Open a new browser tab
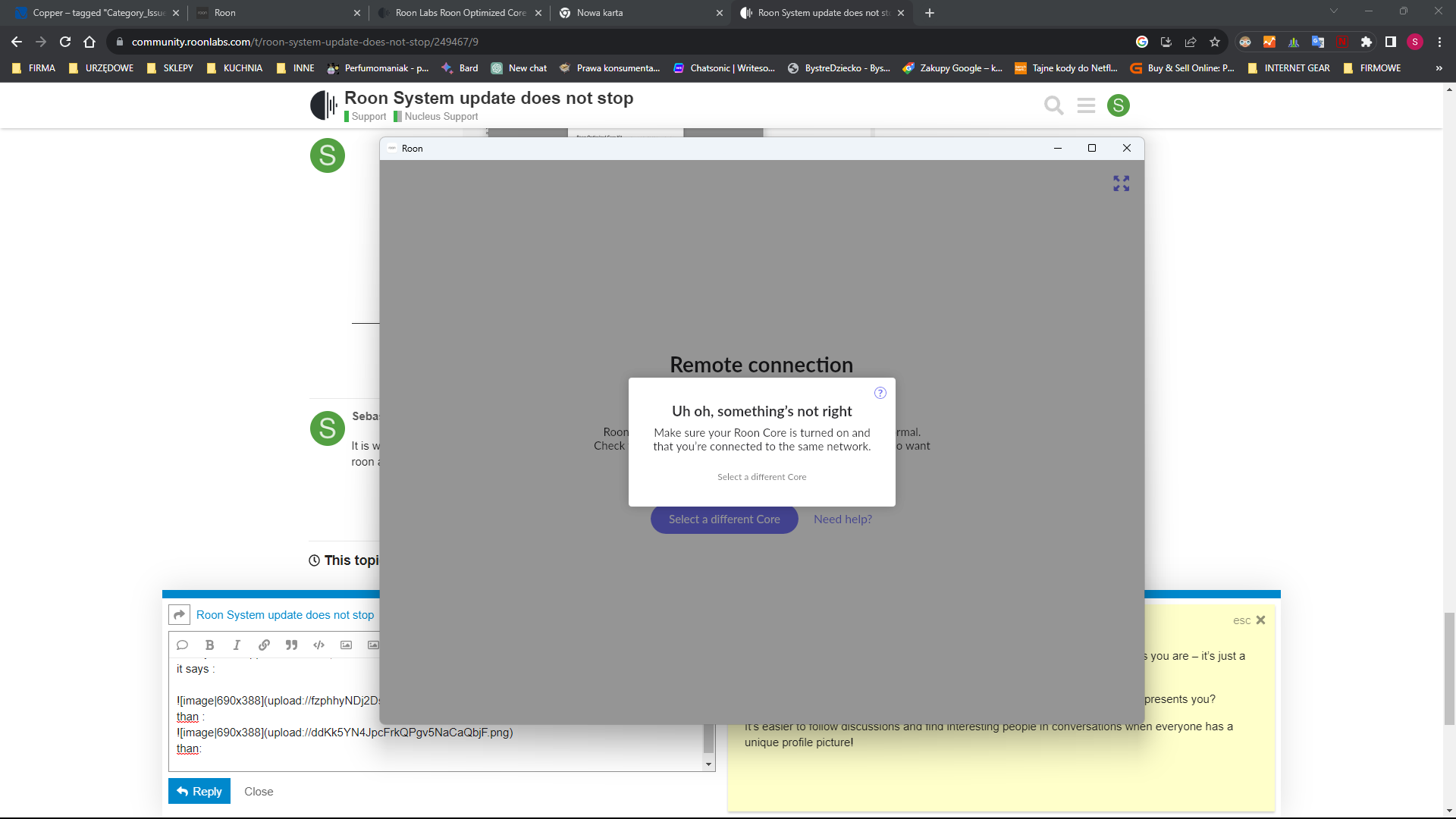Screen dimensions: 1456x819 [930, 13]
